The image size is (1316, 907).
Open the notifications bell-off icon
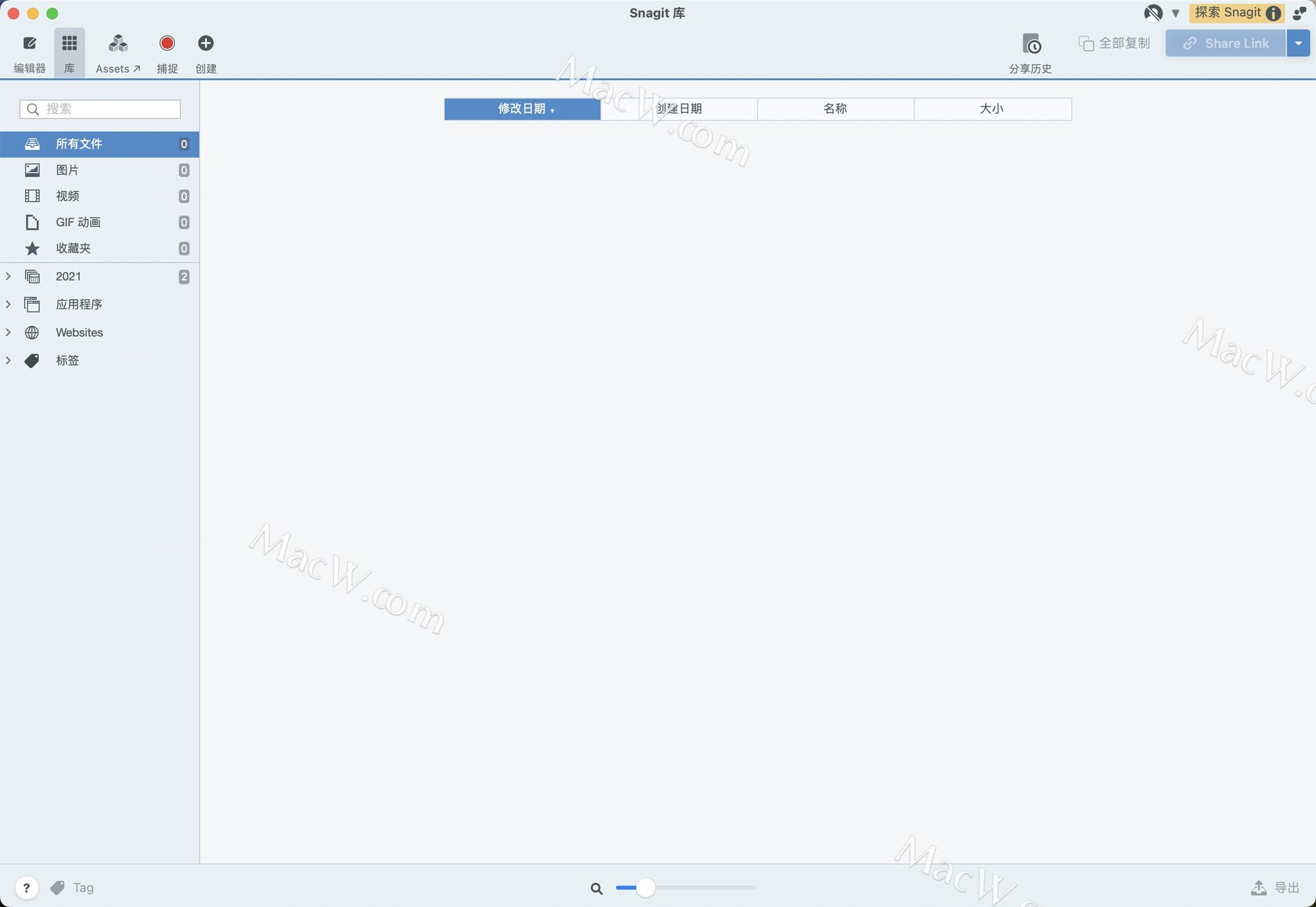(1153, 13)
